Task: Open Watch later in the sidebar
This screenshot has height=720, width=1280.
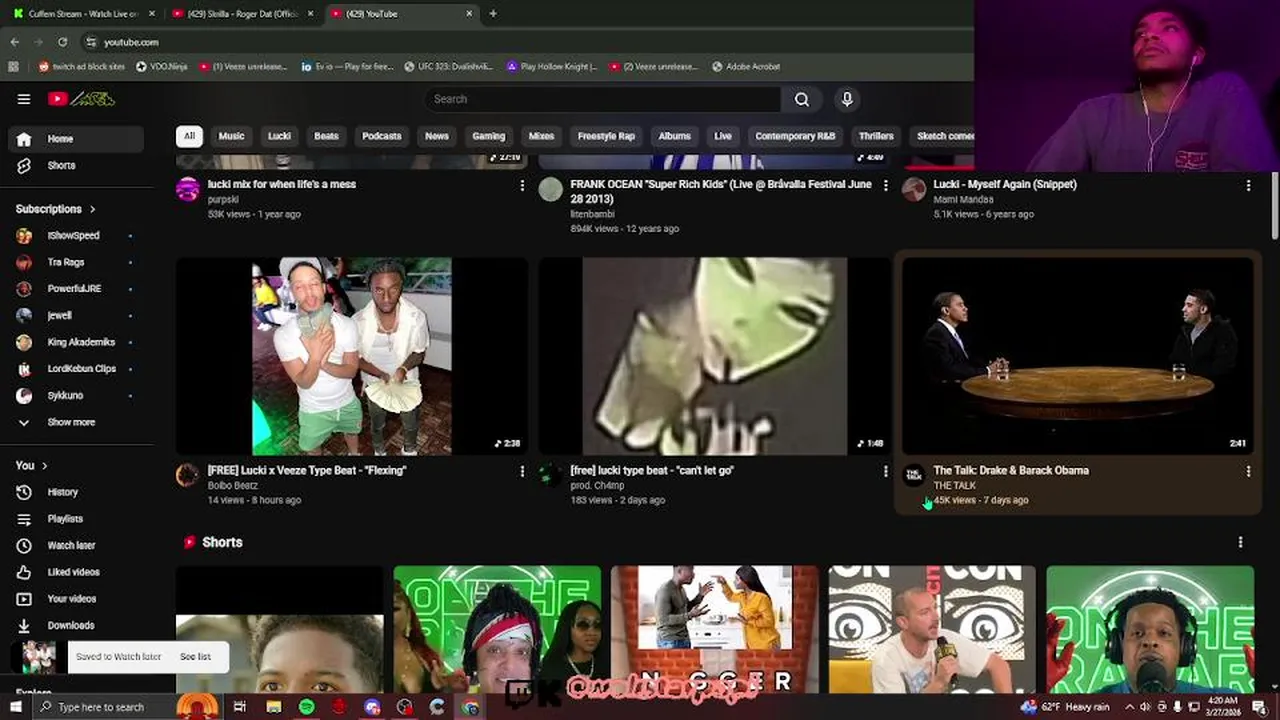Action: (x=76, y=545)
